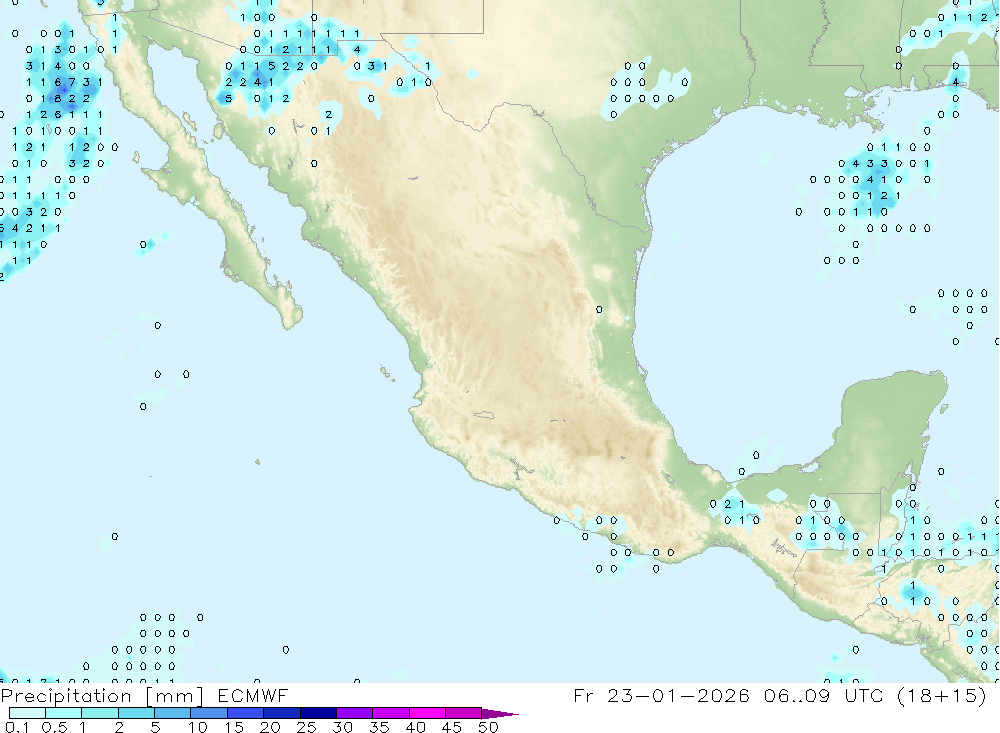The image size is (1000, 733).
Task: Click the "10" legend scale label
Action: [198, 727]
